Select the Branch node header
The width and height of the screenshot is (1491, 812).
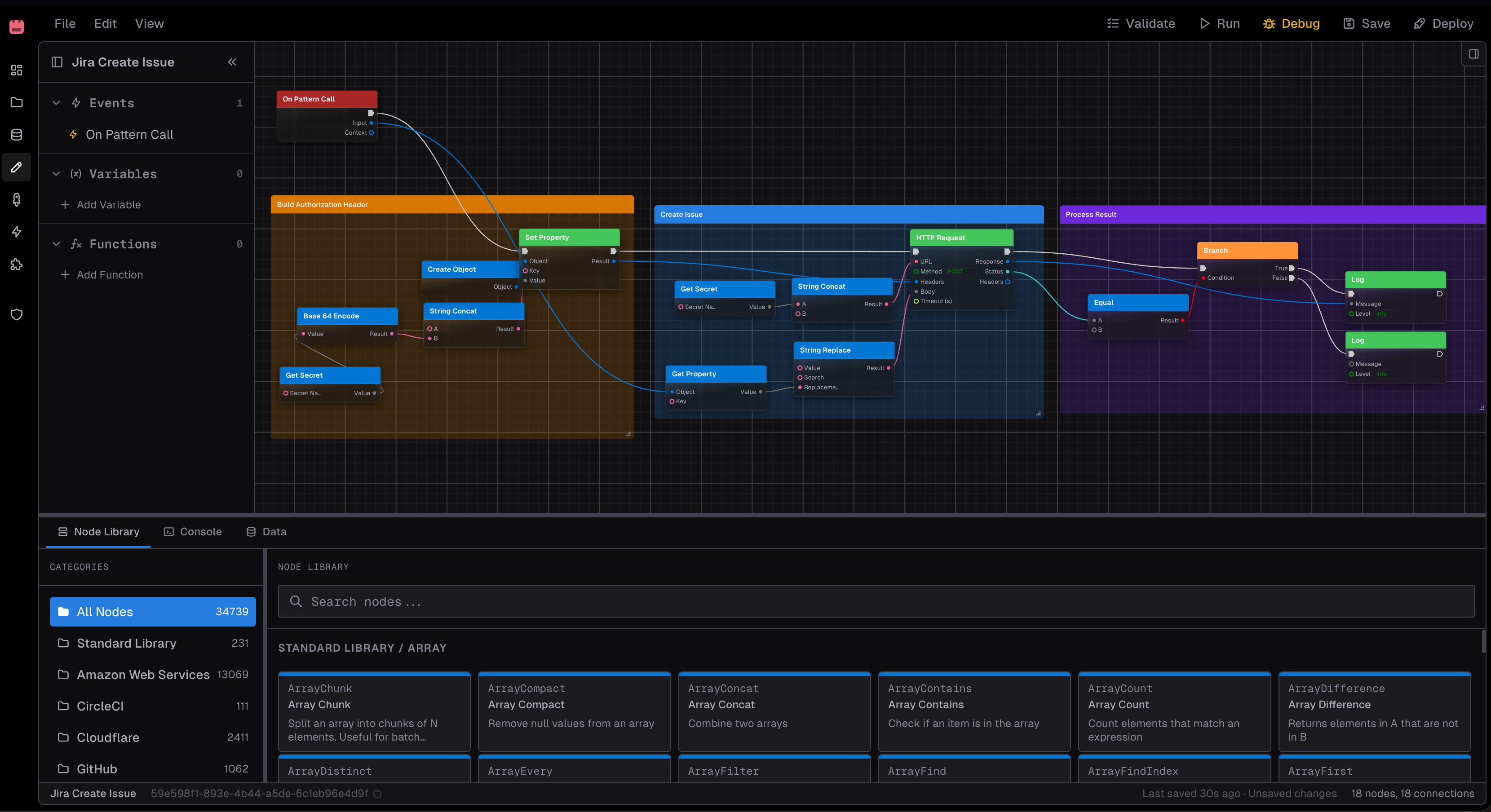coord(1248,251)
